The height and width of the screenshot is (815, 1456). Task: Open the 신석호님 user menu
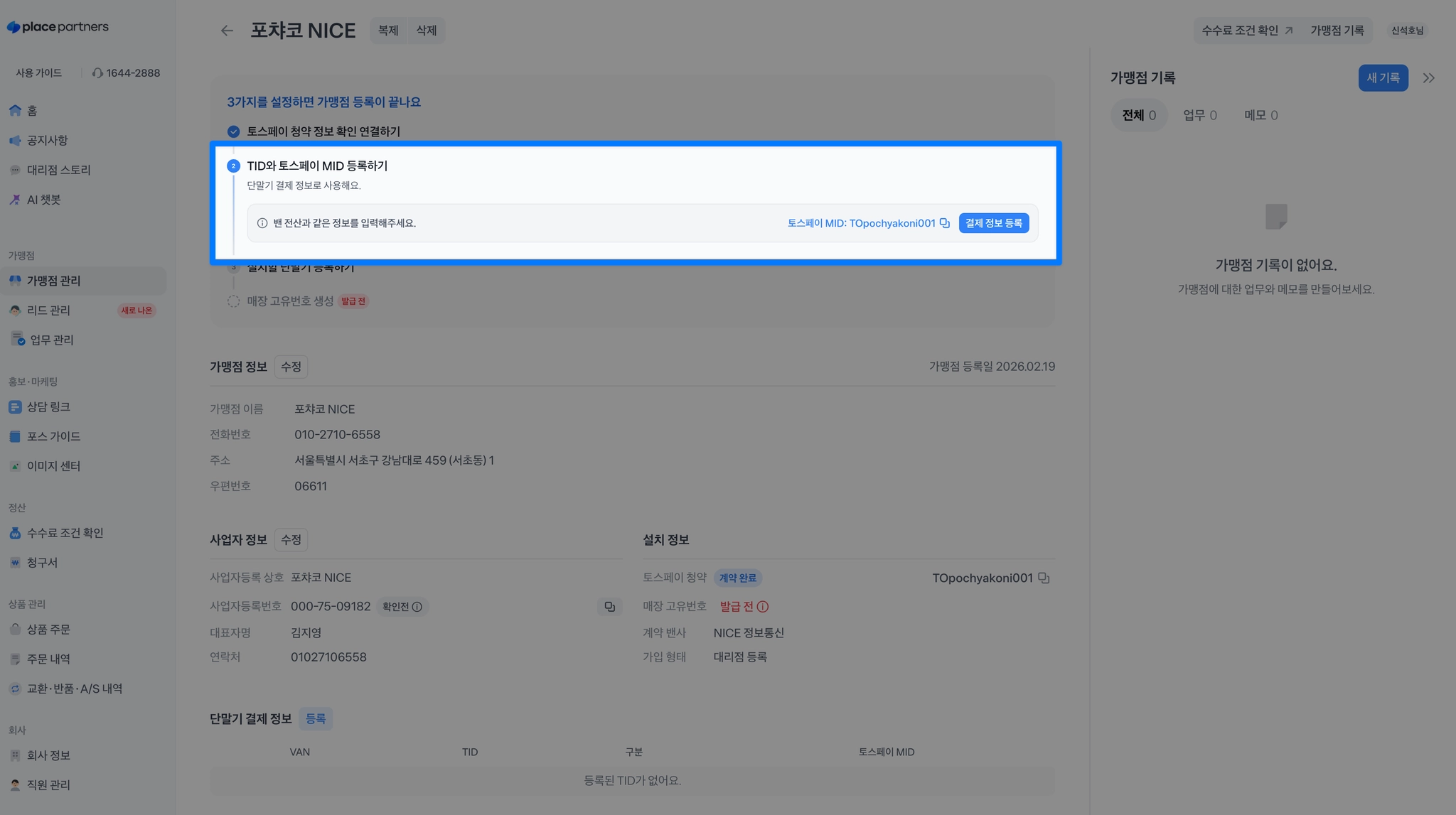coord(1407,31)
